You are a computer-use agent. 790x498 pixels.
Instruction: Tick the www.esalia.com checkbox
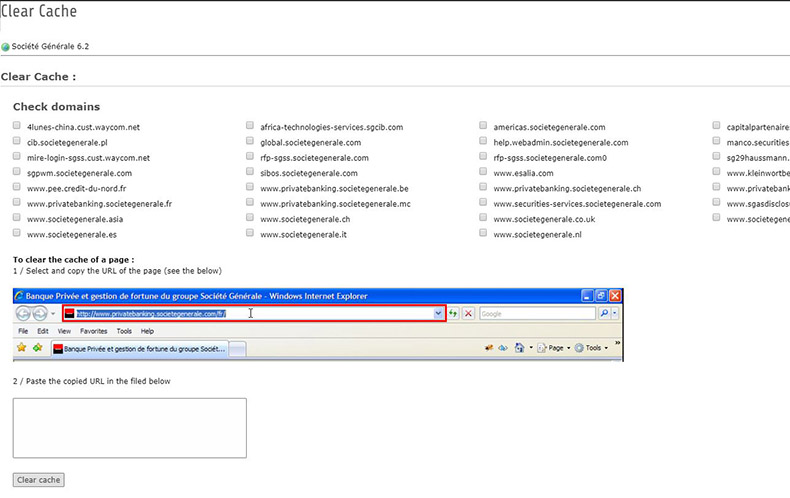pos(483,171)
